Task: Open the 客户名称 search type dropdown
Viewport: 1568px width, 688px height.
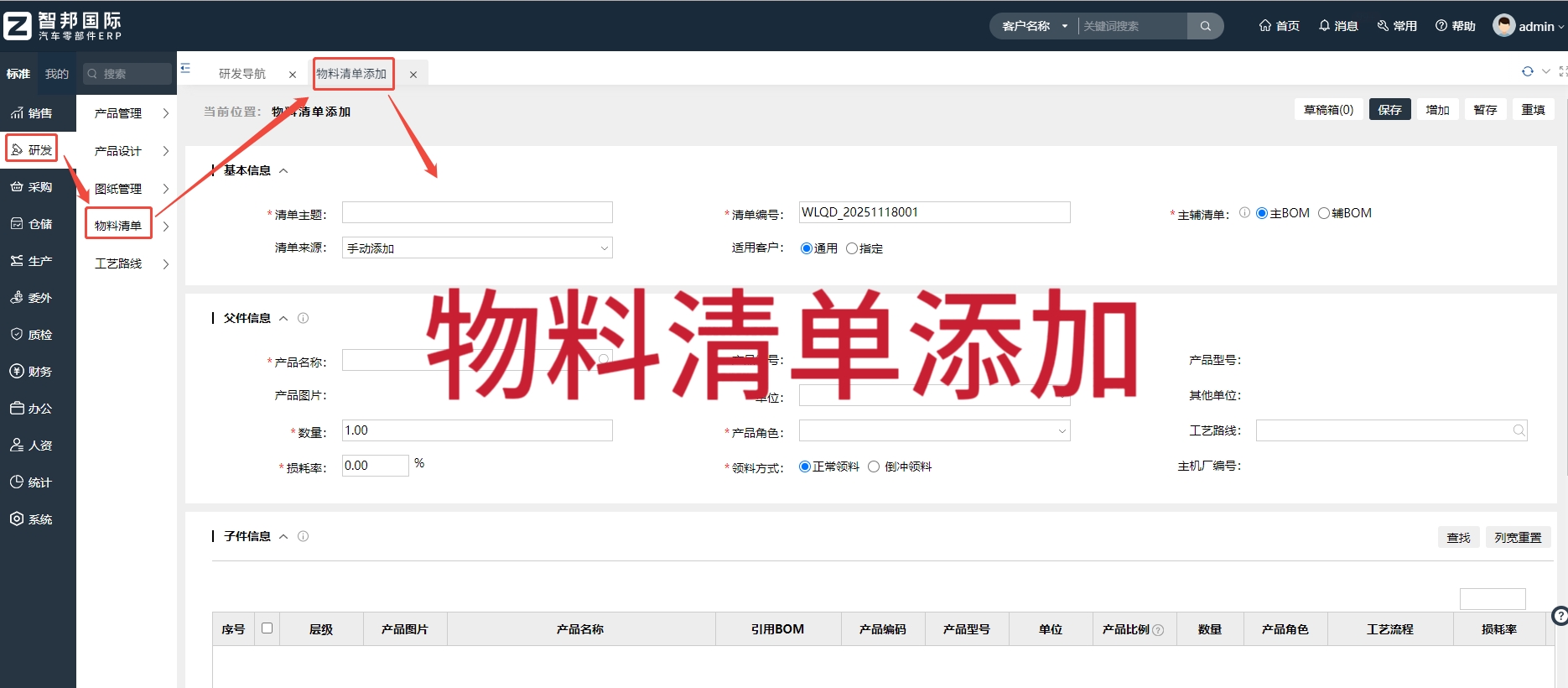Action: 1035,26
